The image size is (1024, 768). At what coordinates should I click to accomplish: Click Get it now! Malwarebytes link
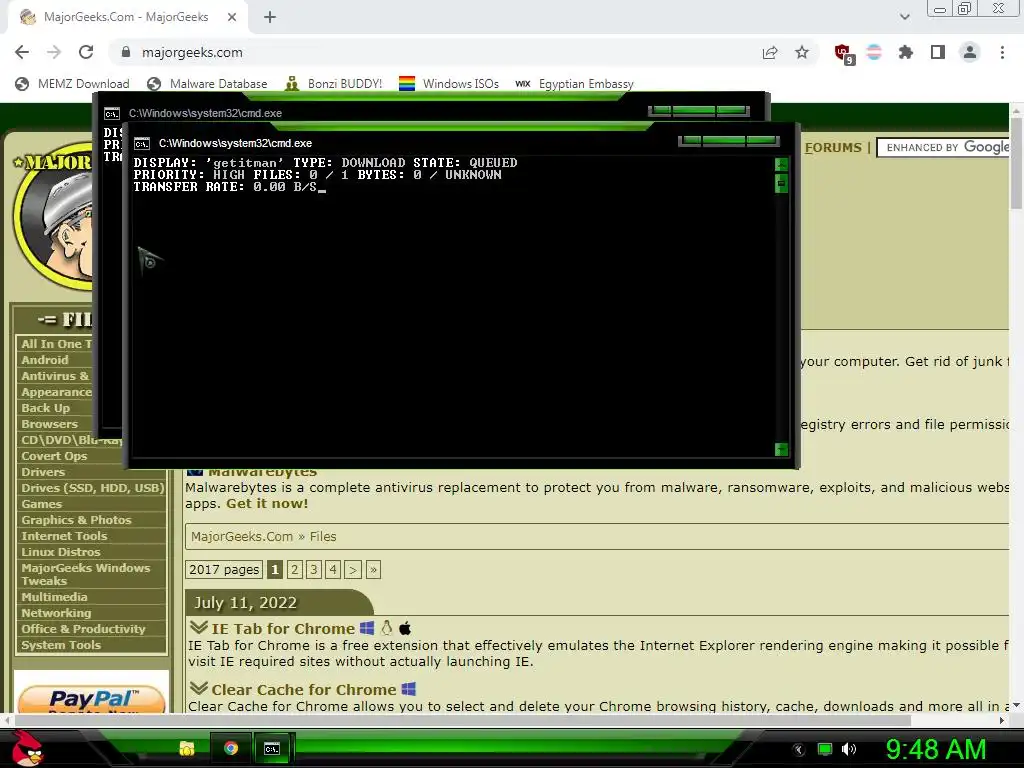(267, 504)
